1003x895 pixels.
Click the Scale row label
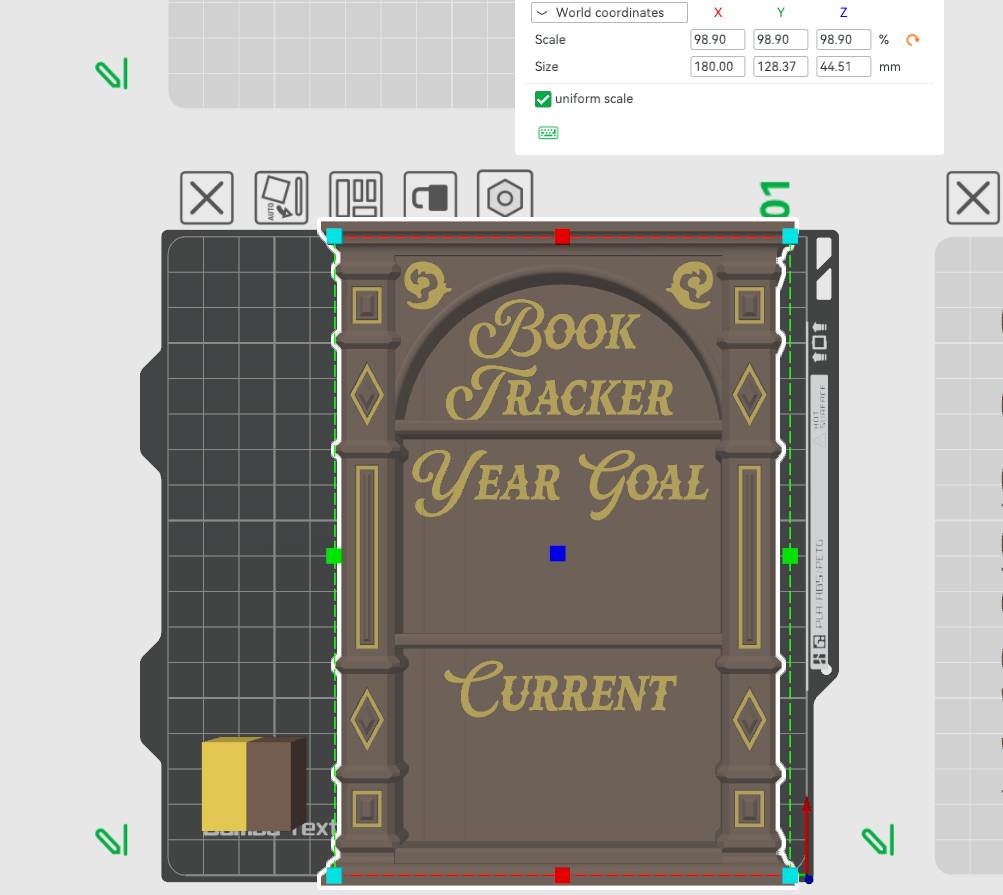[x=550, y=40]
